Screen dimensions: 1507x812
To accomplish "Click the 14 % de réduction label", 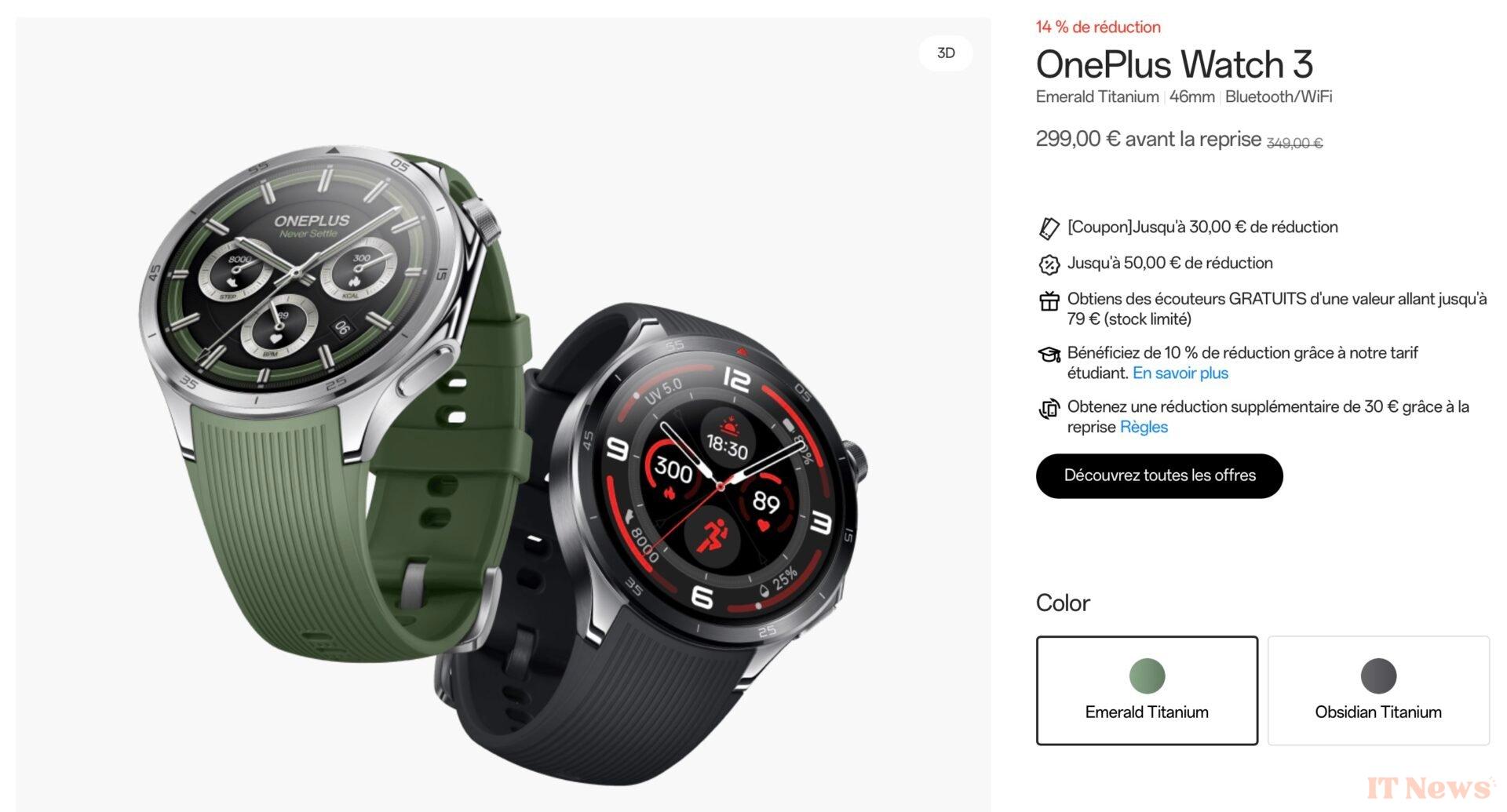I will [1098, 27].
